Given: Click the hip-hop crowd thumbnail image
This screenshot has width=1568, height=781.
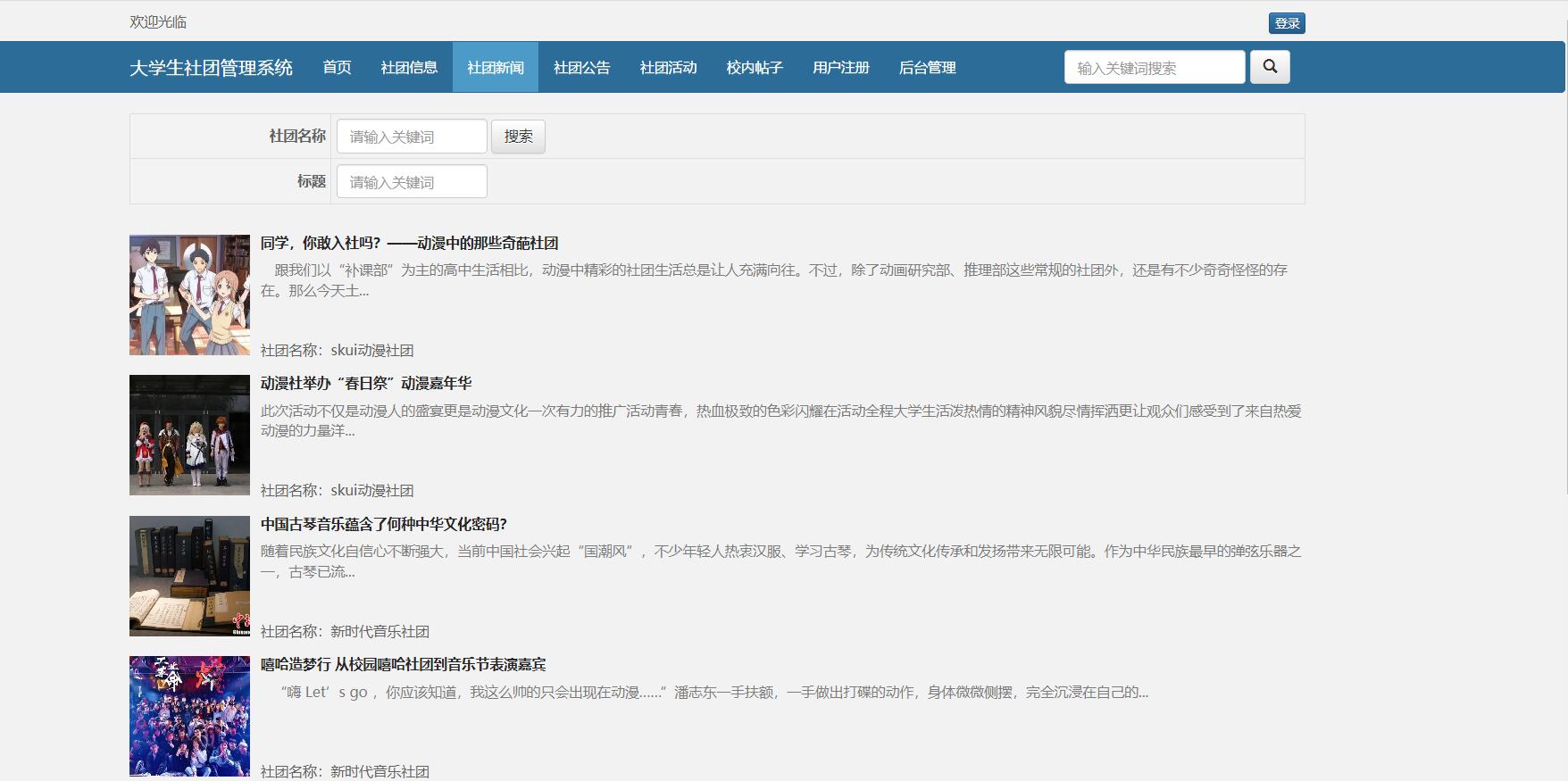Looking at the screenshot, I should 189,716.
